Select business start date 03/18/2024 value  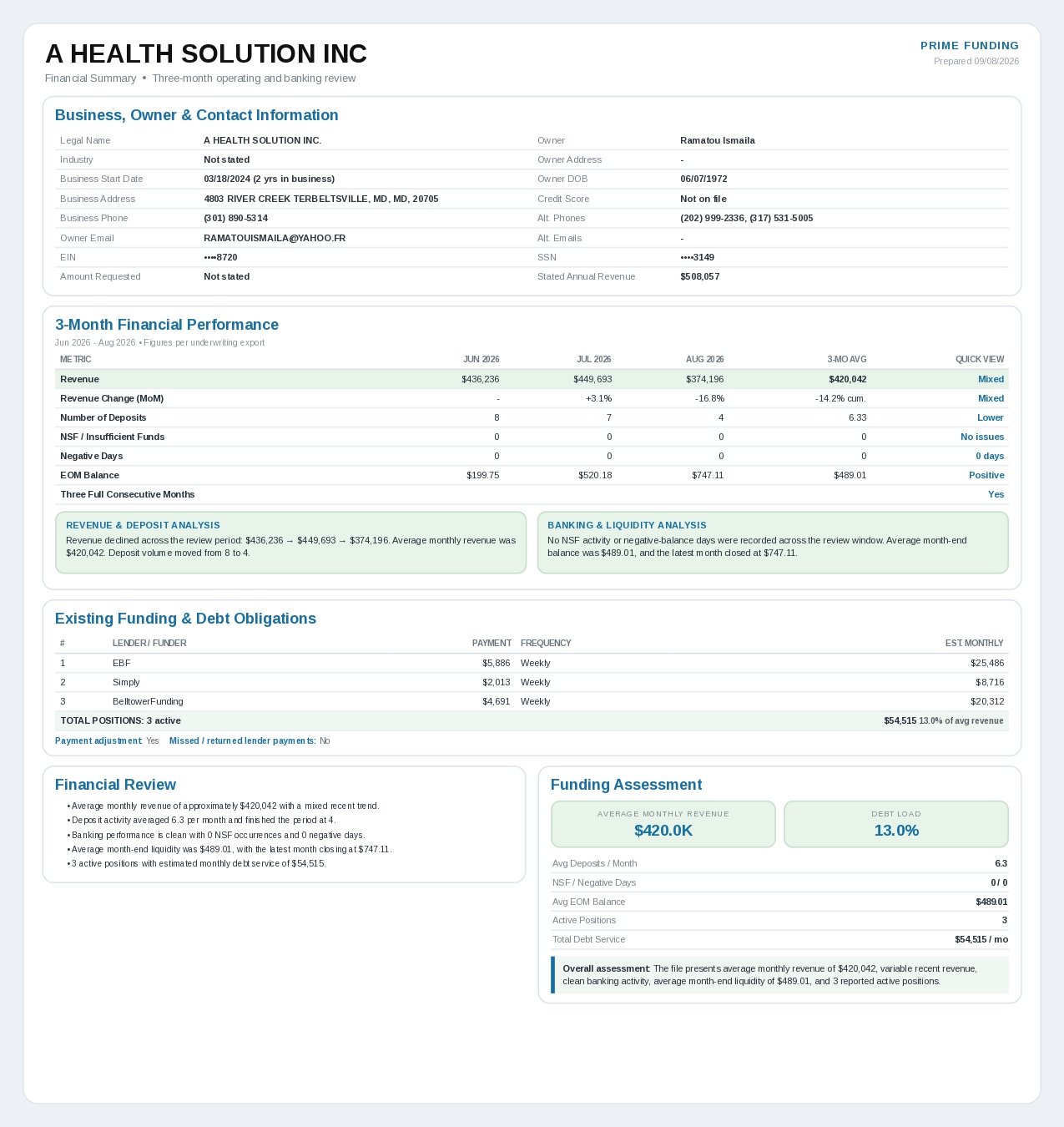point(269,179)
